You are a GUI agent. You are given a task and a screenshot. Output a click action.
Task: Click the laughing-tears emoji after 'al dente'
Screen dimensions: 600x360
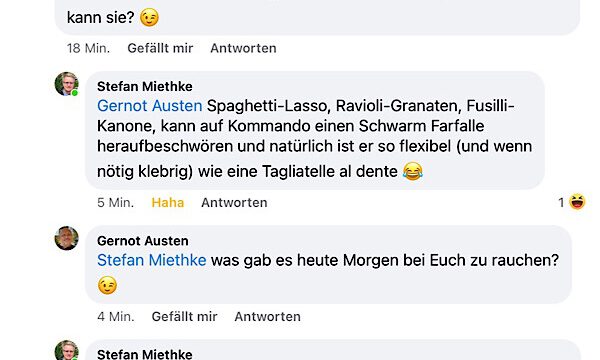point(412,171)
